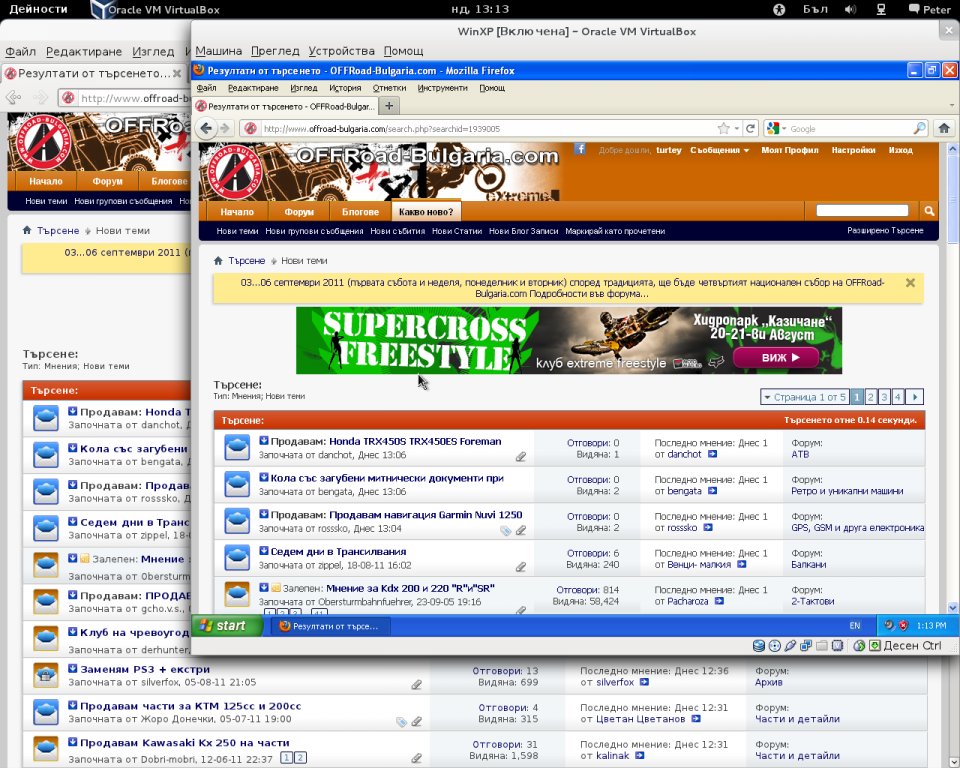Screen dimensions: 960x768
Task: Open volume control in GNOME top bar
Action: click(850, 9)
